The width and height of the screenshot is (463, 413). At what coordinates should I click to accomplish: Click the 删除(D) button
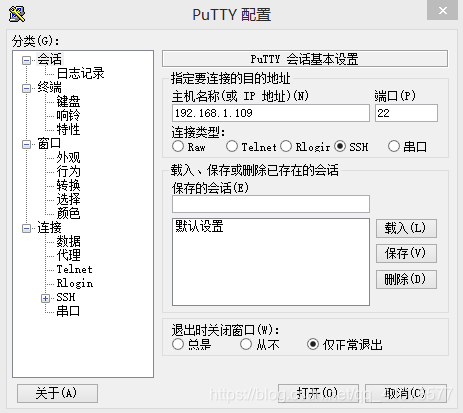coord(406,279)
